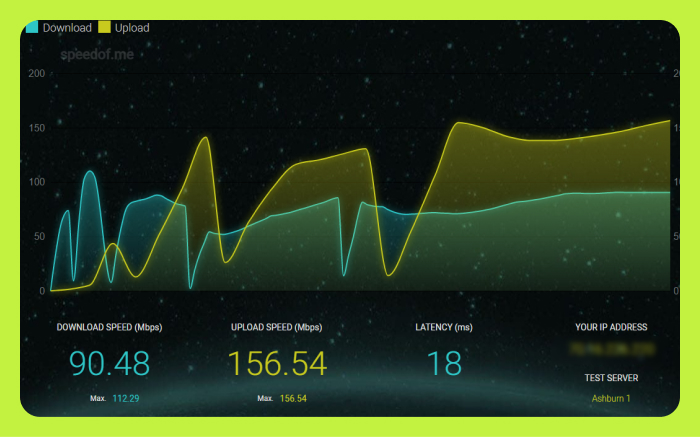Toggle the Upload series via legend label
700x437 pixels.
132,28
